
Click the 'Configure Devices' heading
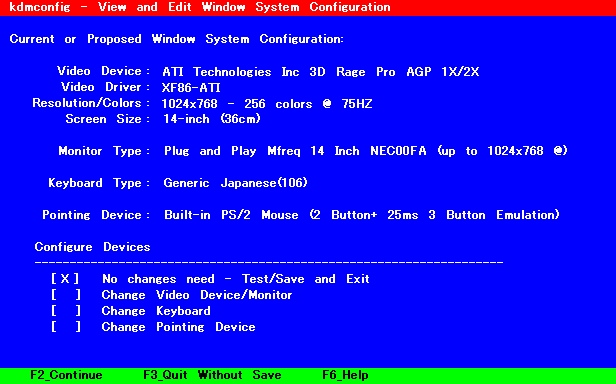[x=93, y=247]
